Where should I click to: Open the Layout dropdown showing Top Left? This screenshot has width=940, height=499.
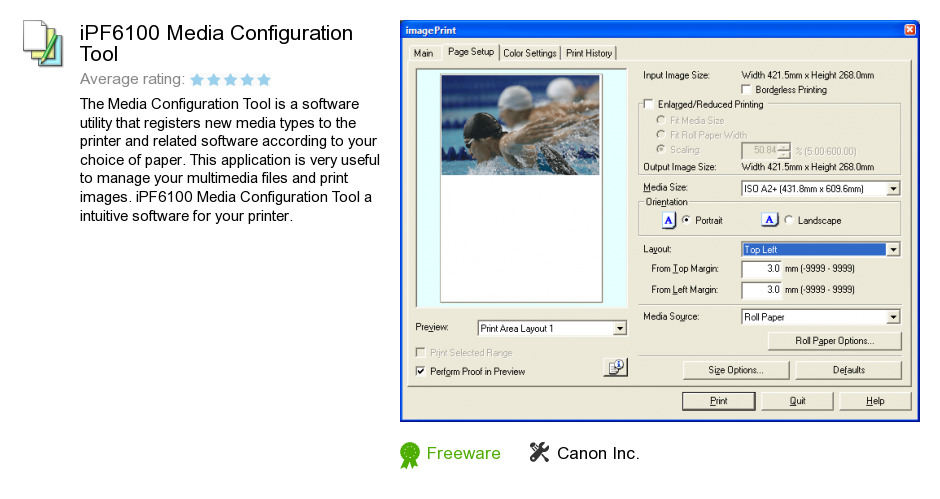(x=820, y=249)
